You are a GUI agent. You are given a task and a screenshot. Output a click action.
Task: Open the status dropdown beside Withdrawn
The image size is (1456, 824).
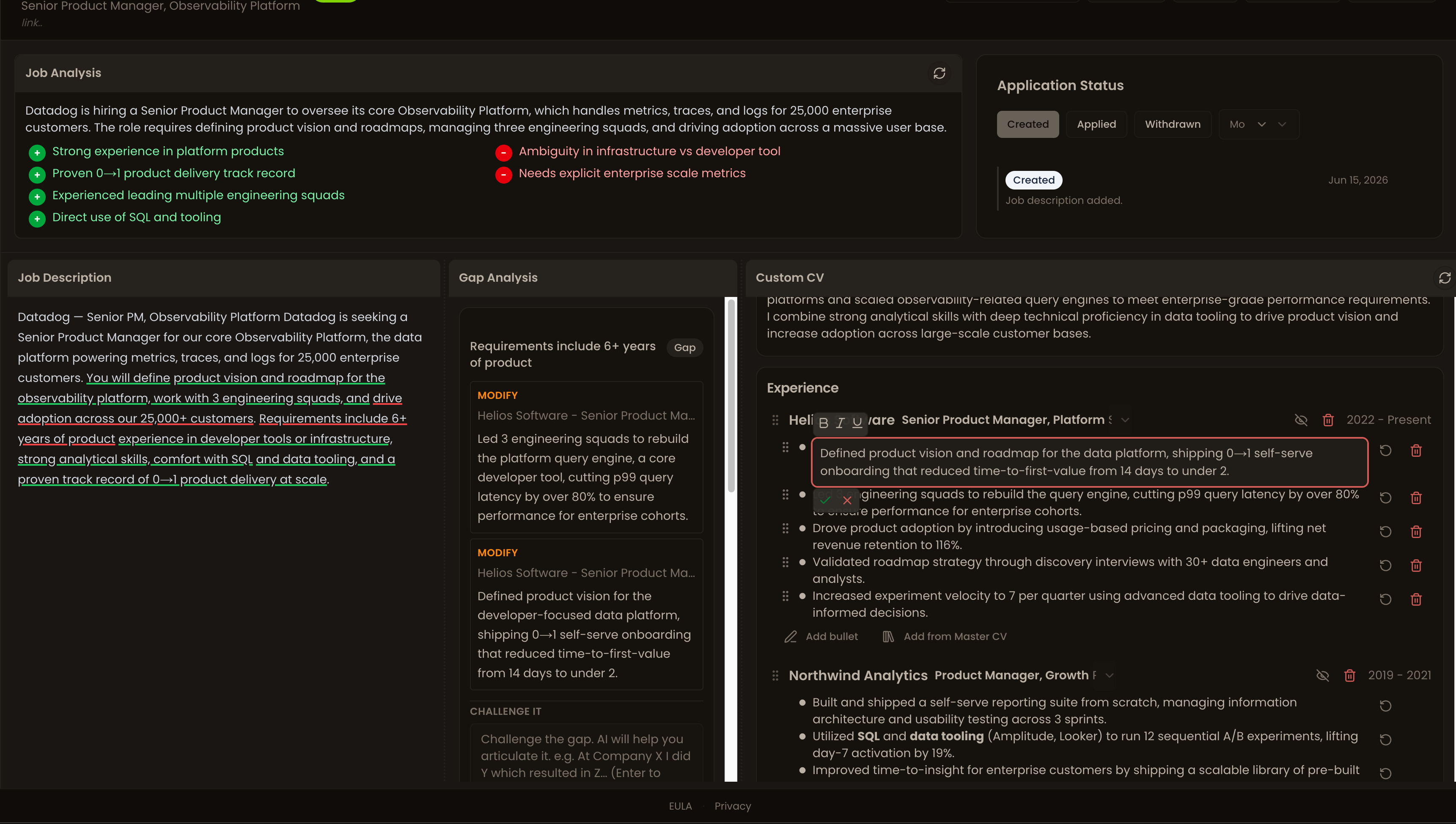pos(1258,124)
